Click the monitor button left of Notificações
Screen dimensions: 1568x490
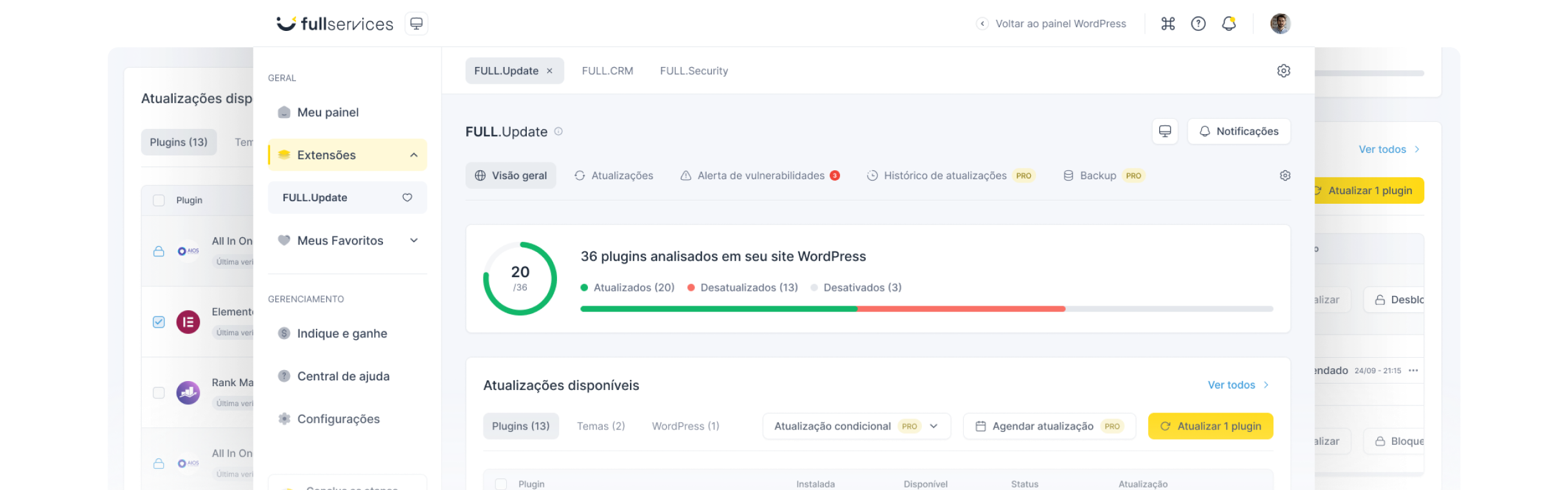pyautogui.click(x=1164, y=132)
